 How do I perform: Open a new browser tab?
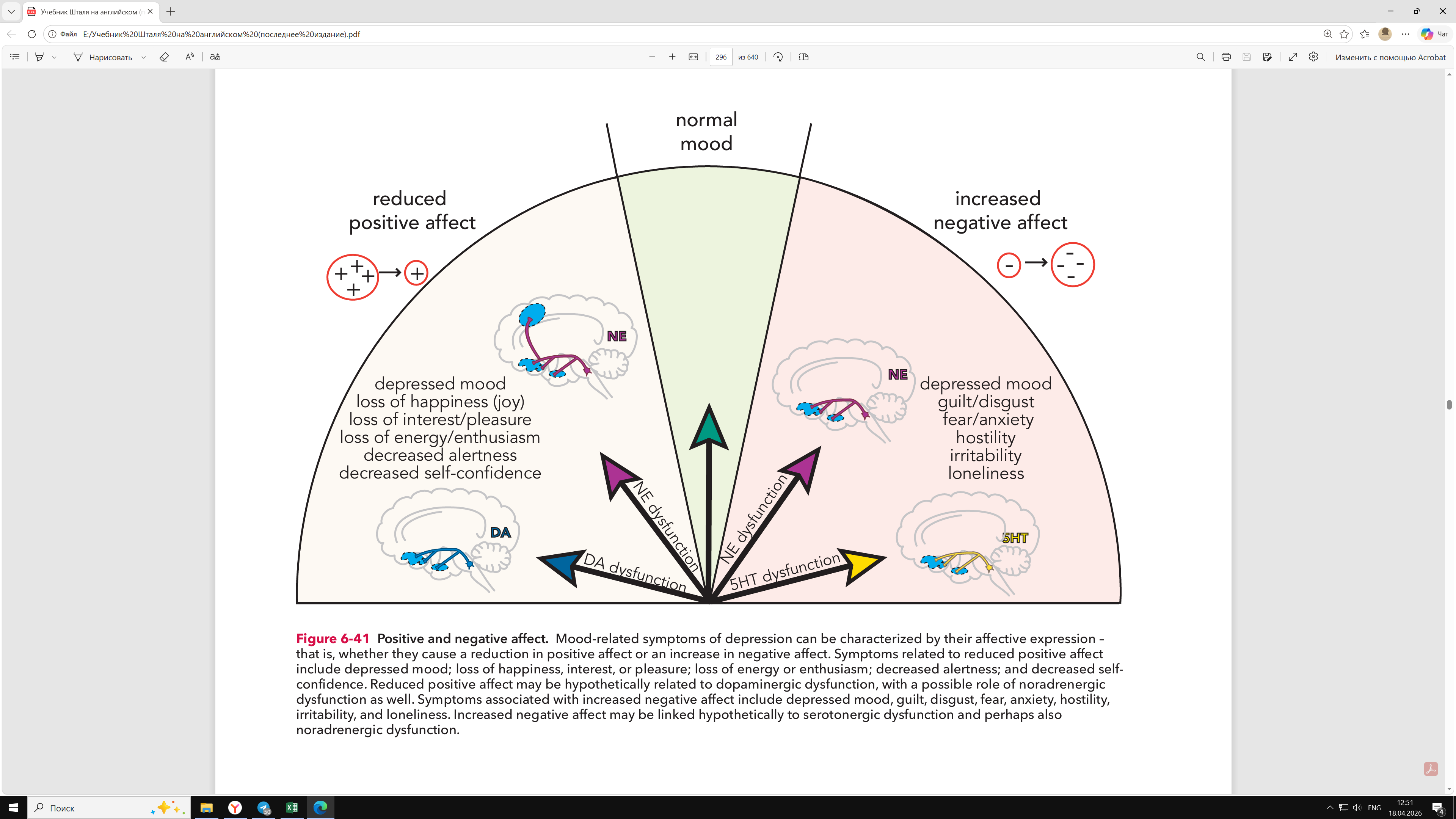(x=171, y=11)
